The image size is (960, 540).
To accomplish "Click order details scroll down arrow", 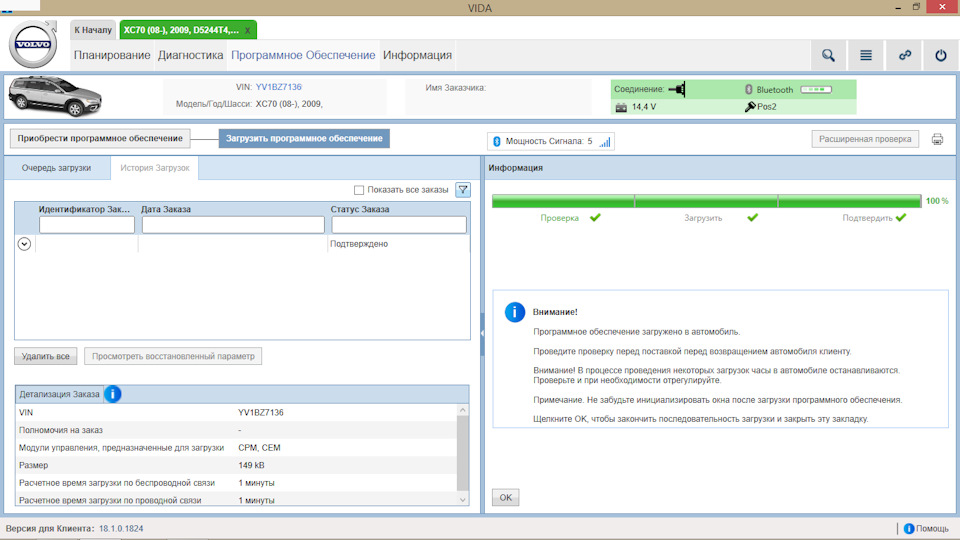I will pos(463,500).
